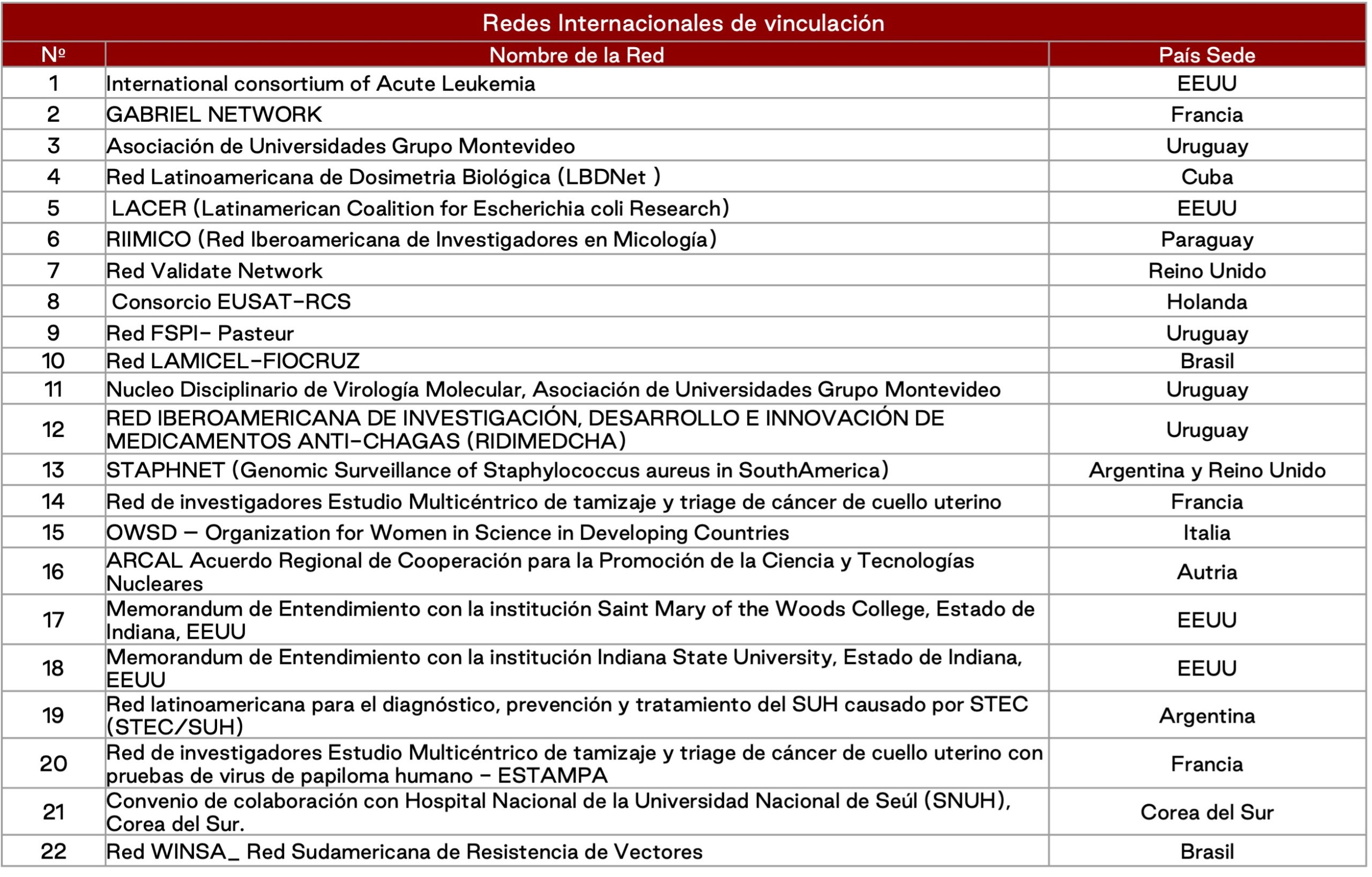
Task: Click 'Red LAMICEL-FIOCRUZ' network name
Action: pos(233,361)
